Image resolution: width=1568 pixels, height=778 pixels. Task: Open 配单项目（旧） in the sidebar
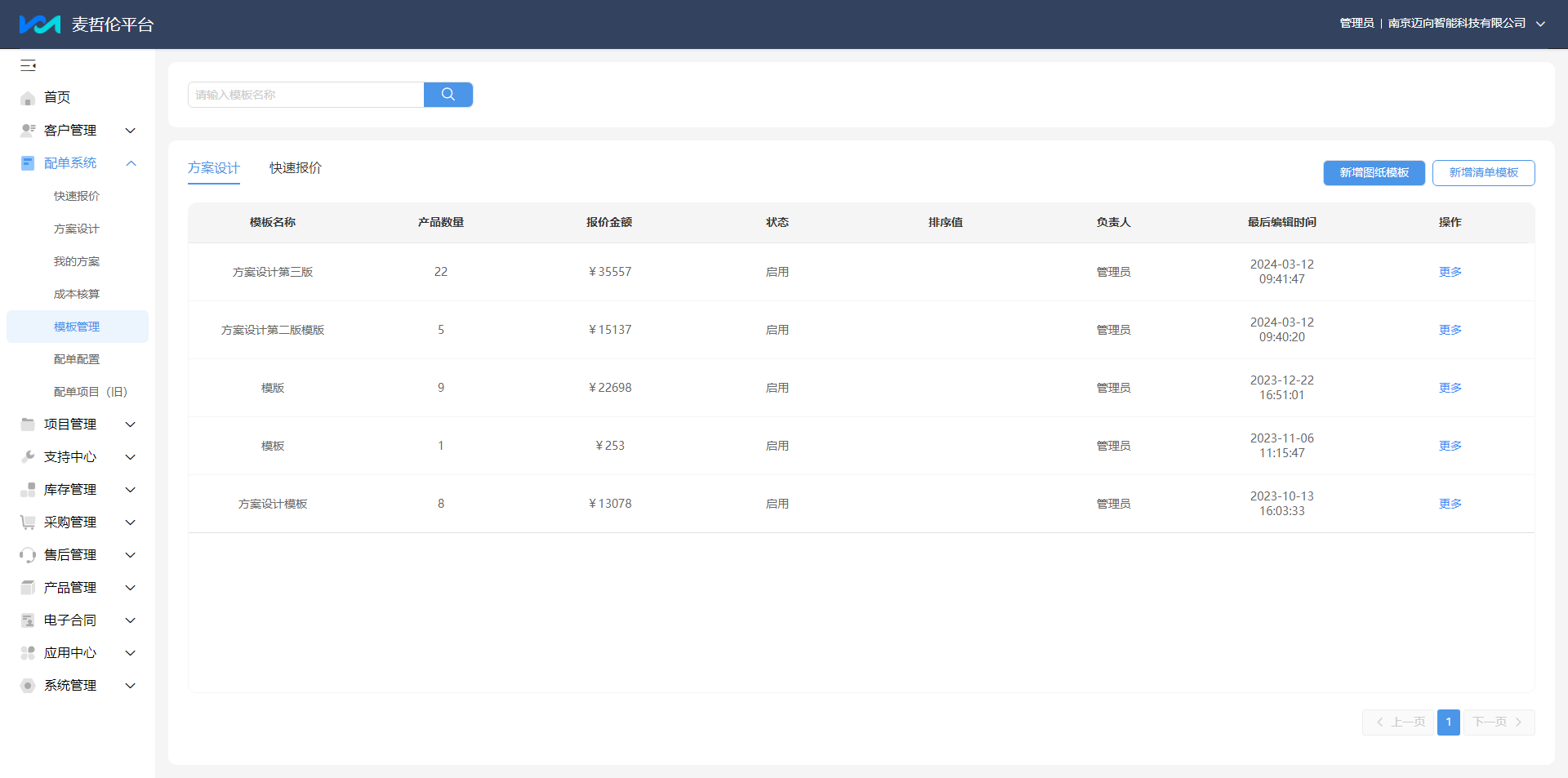pyautogui.click(x=91, y=392)
